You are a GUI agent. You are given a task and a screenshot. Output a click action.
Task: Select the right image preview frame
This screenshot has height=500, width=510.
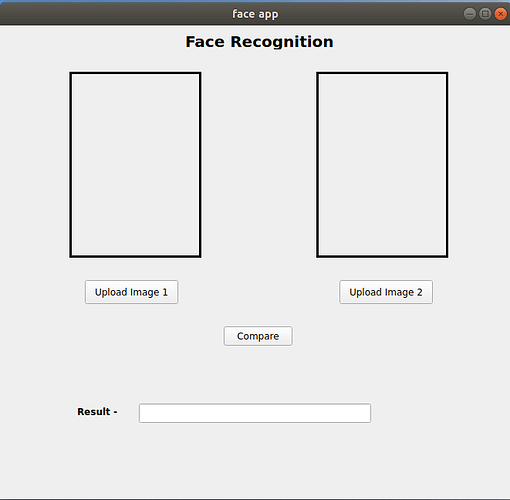(x=382, y=165)
